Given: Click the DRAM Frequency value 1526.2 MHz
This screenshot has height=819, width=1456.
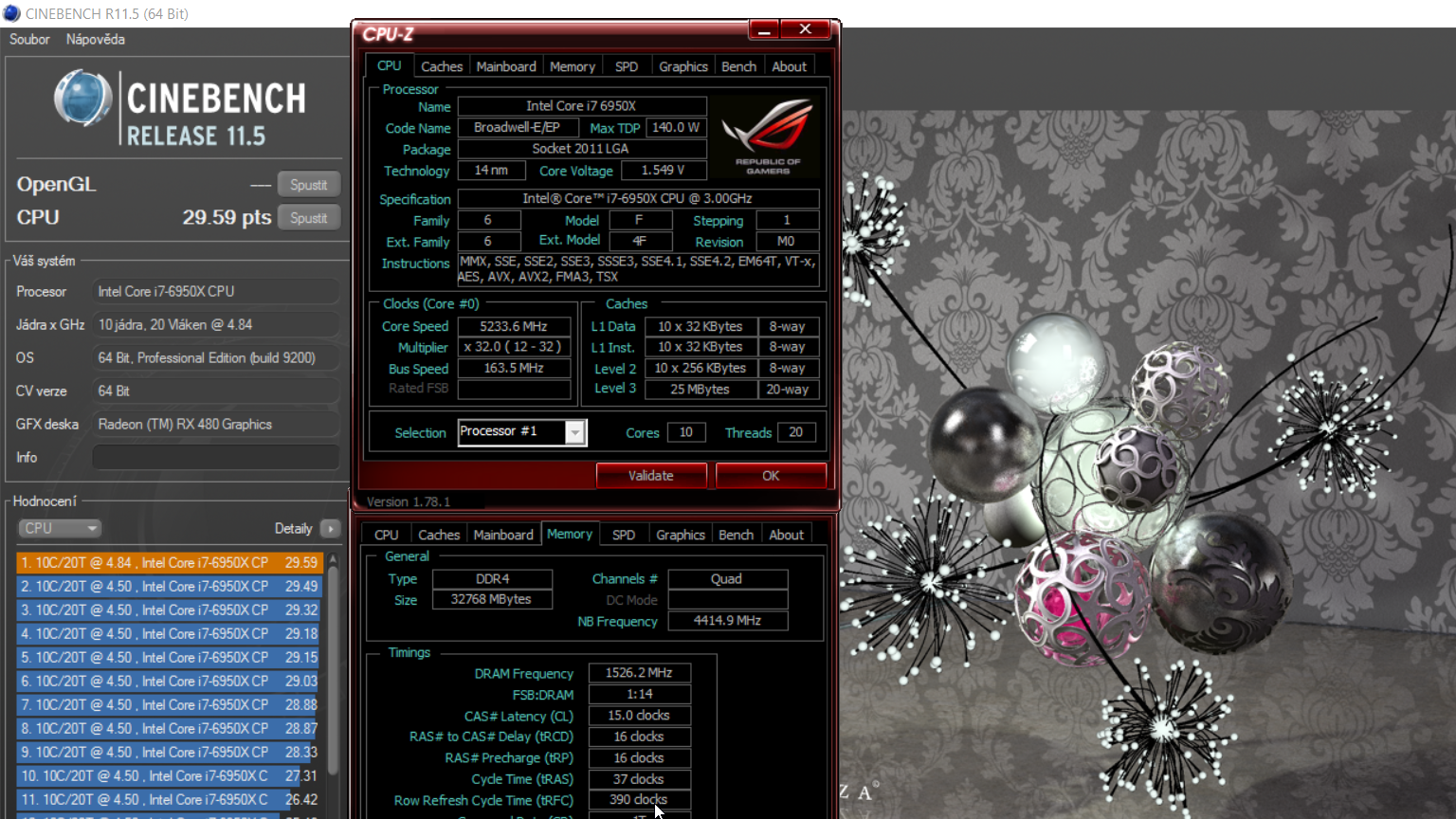Looking at the screenshot, I should point(639,673).
